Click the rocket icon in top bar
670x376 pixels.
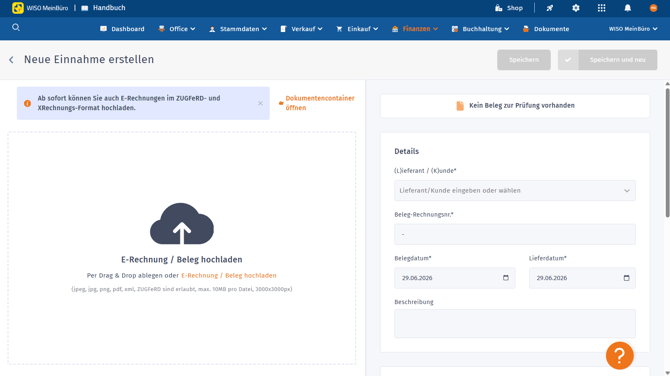pyautogui.click(x=550, y=8)
